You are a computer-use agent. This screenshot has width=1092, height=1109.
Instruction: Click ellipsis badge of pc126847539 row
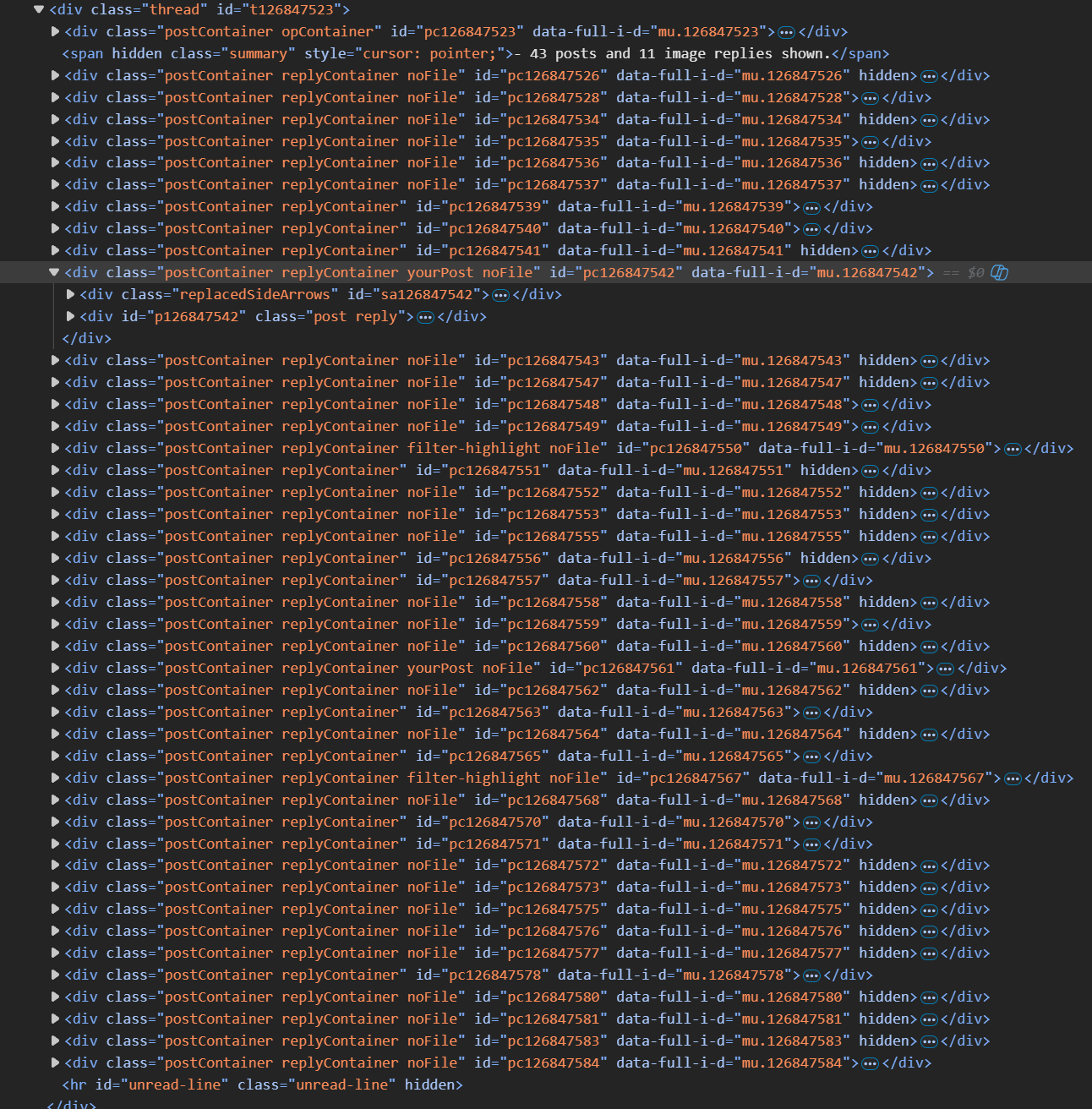click(x=811, y=207)
